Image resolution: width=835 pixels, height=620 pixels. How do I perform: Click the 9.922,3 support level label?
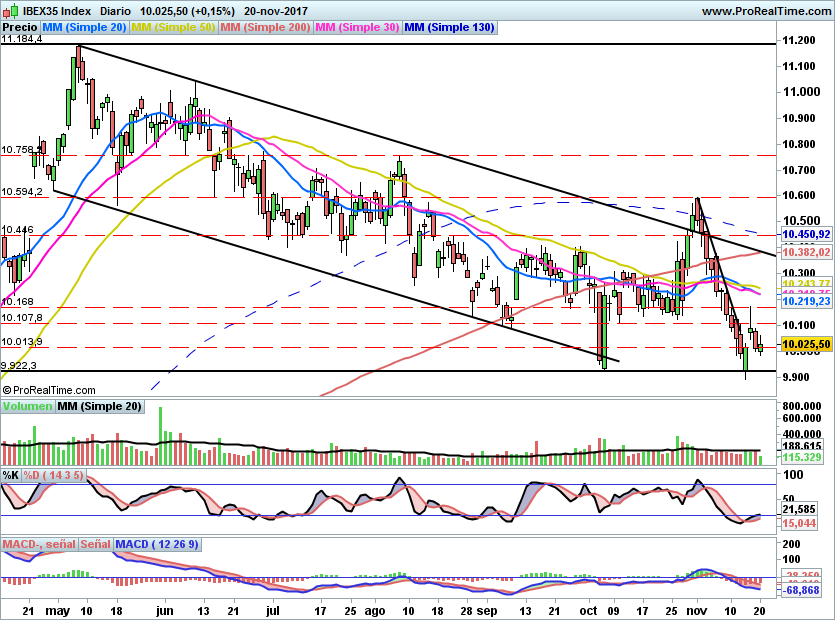pos(19,365)
